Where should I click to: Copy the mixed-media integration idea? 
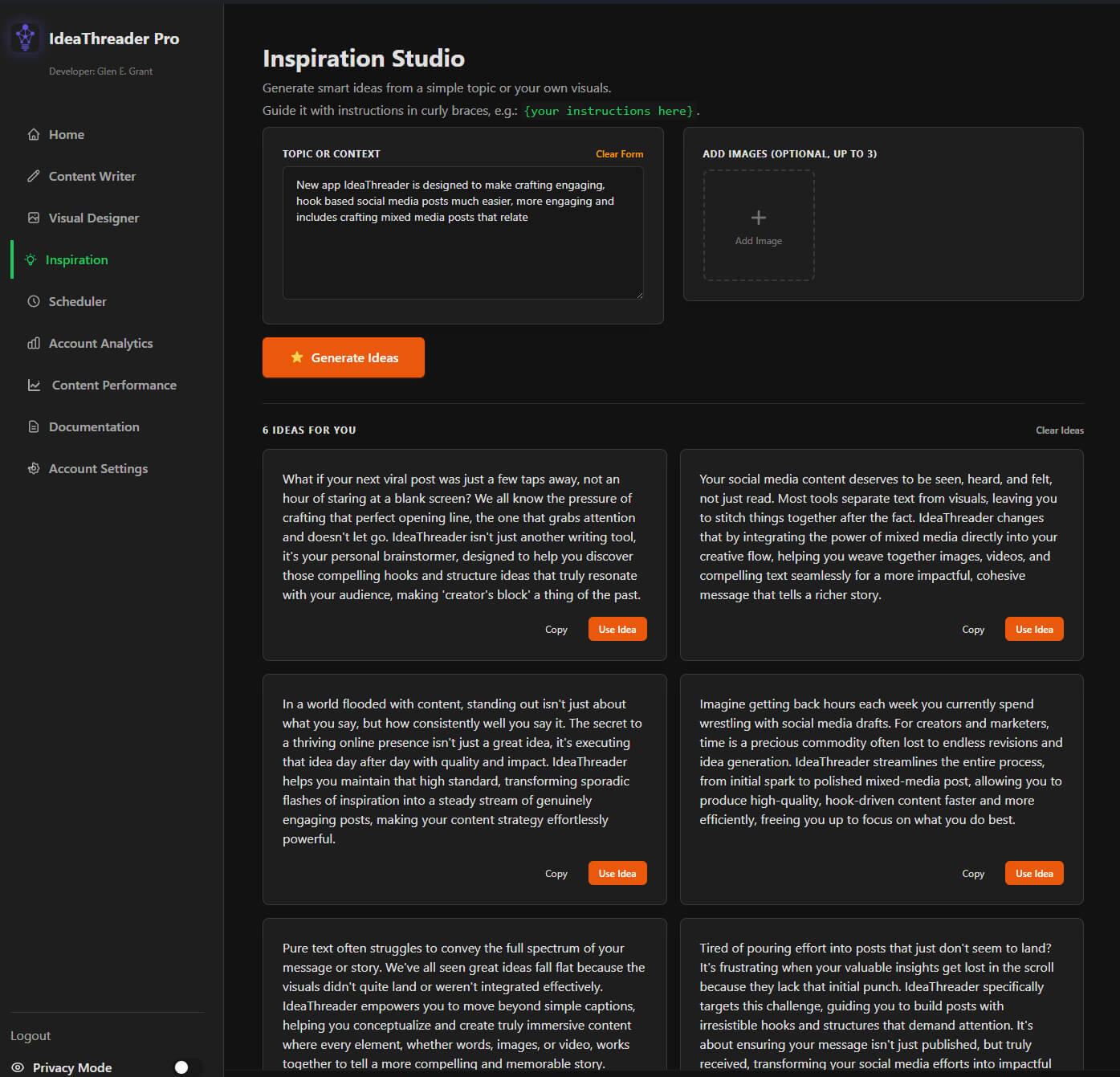click(x=972, y=629)
